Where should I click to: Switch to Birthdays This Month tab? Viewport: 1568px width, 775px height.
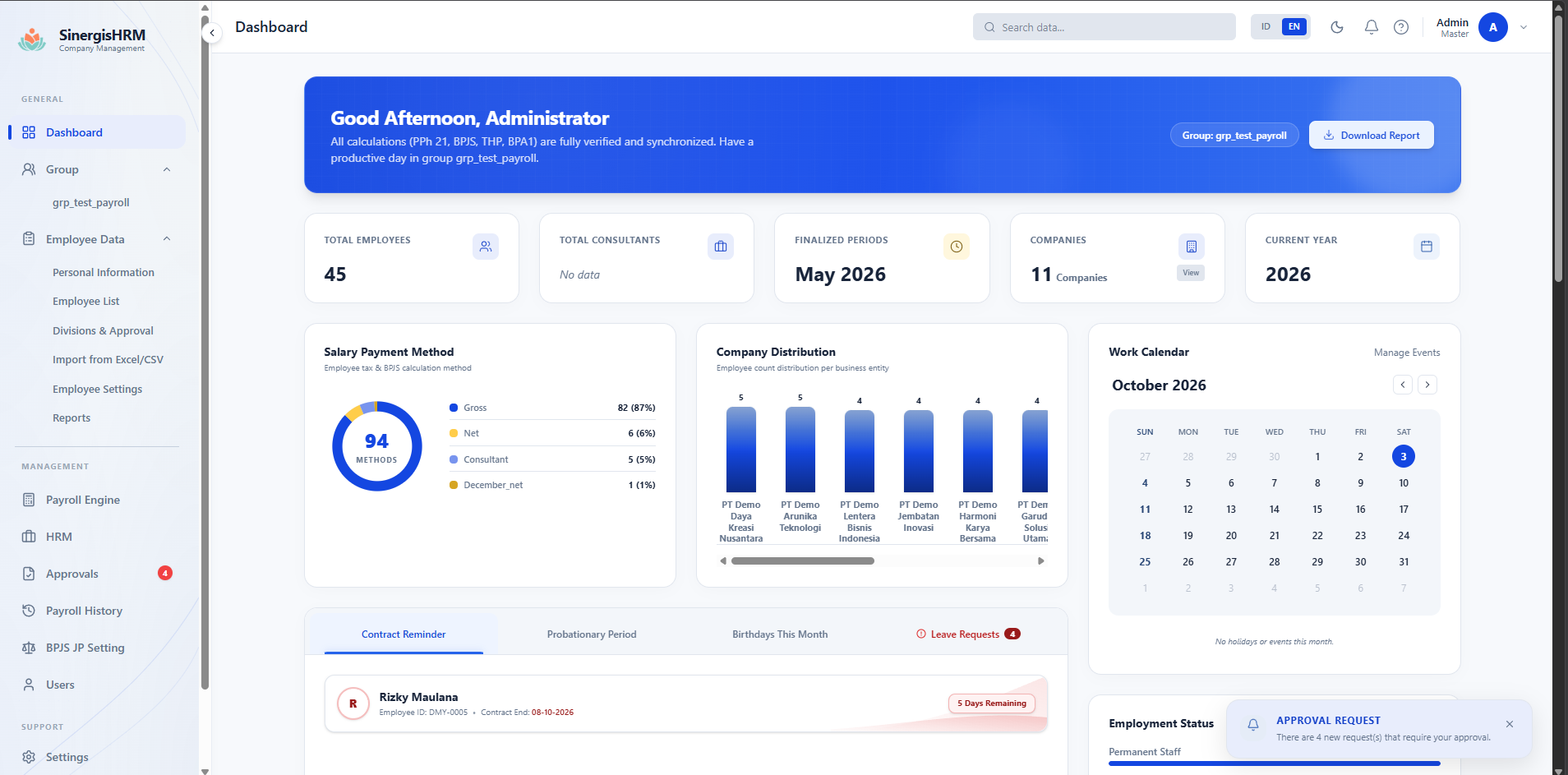[780, 634]
